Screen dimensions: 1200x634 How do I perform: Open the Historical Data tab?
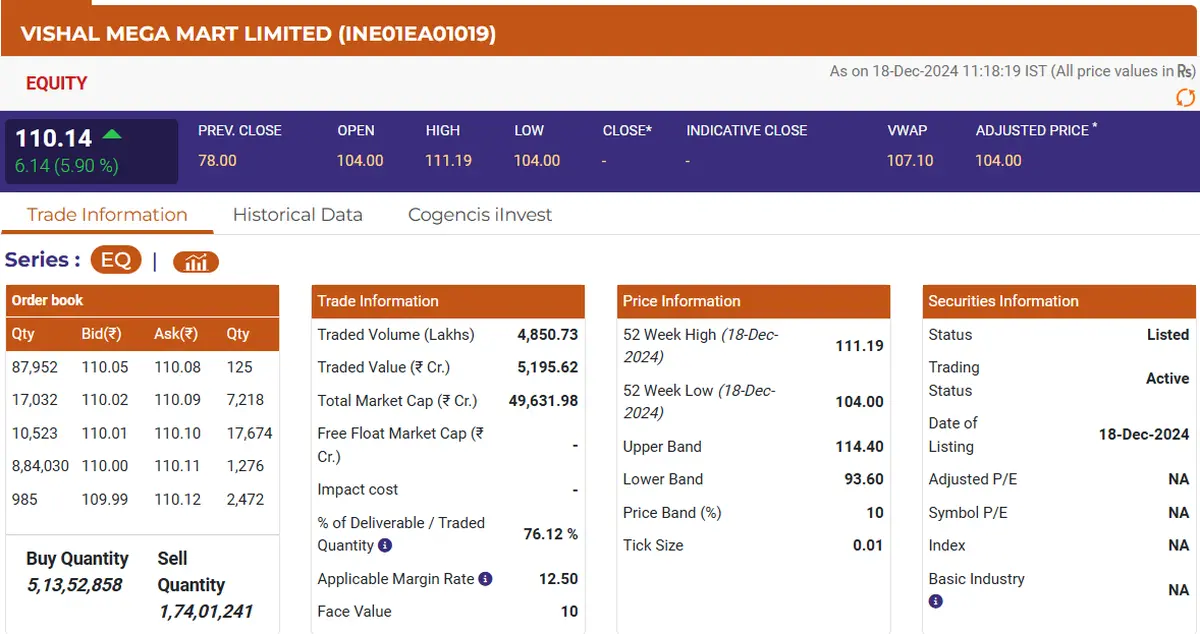coord(297,214)
